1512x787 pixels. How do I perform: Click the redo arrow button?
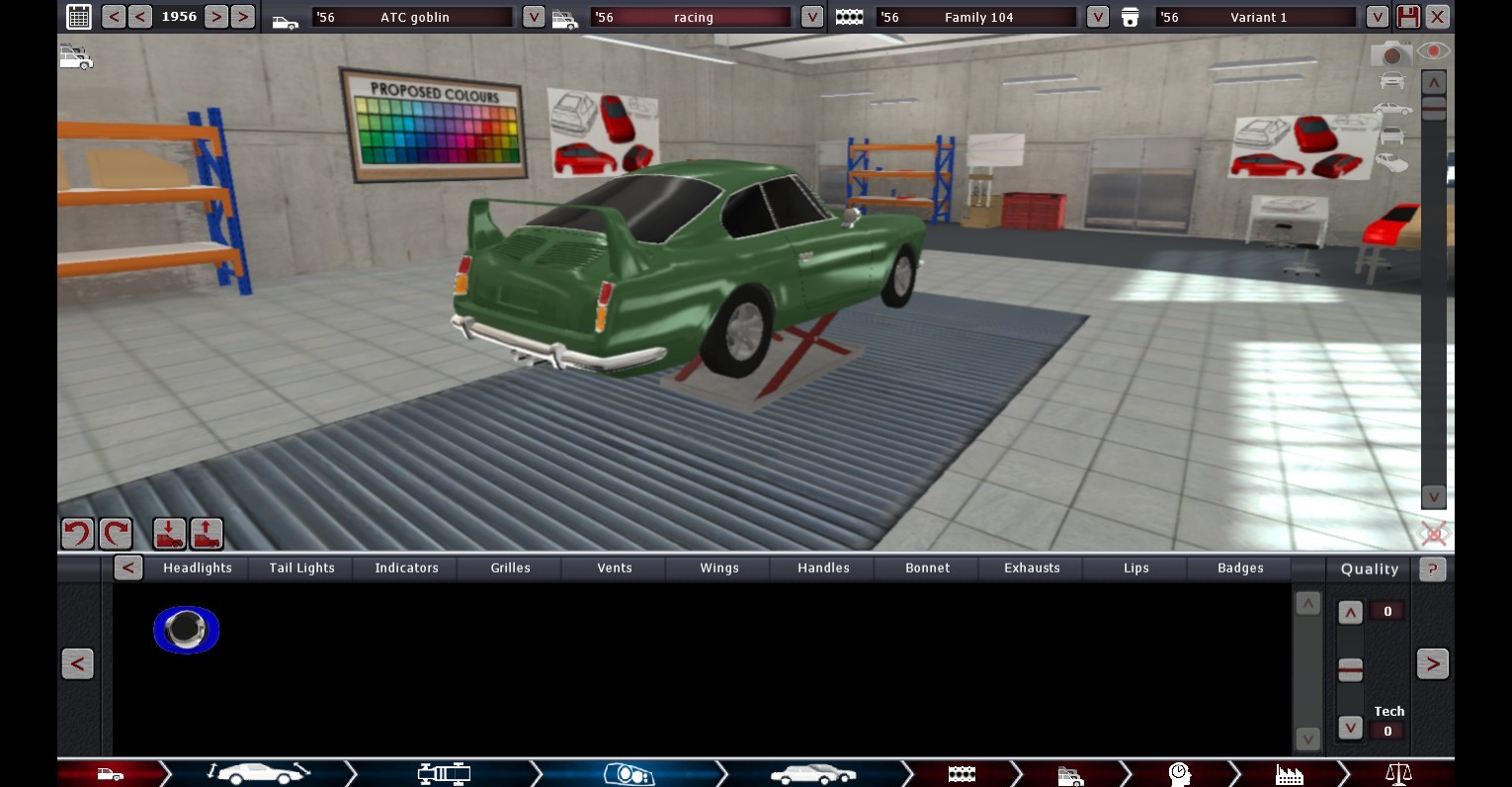point(116,534)
